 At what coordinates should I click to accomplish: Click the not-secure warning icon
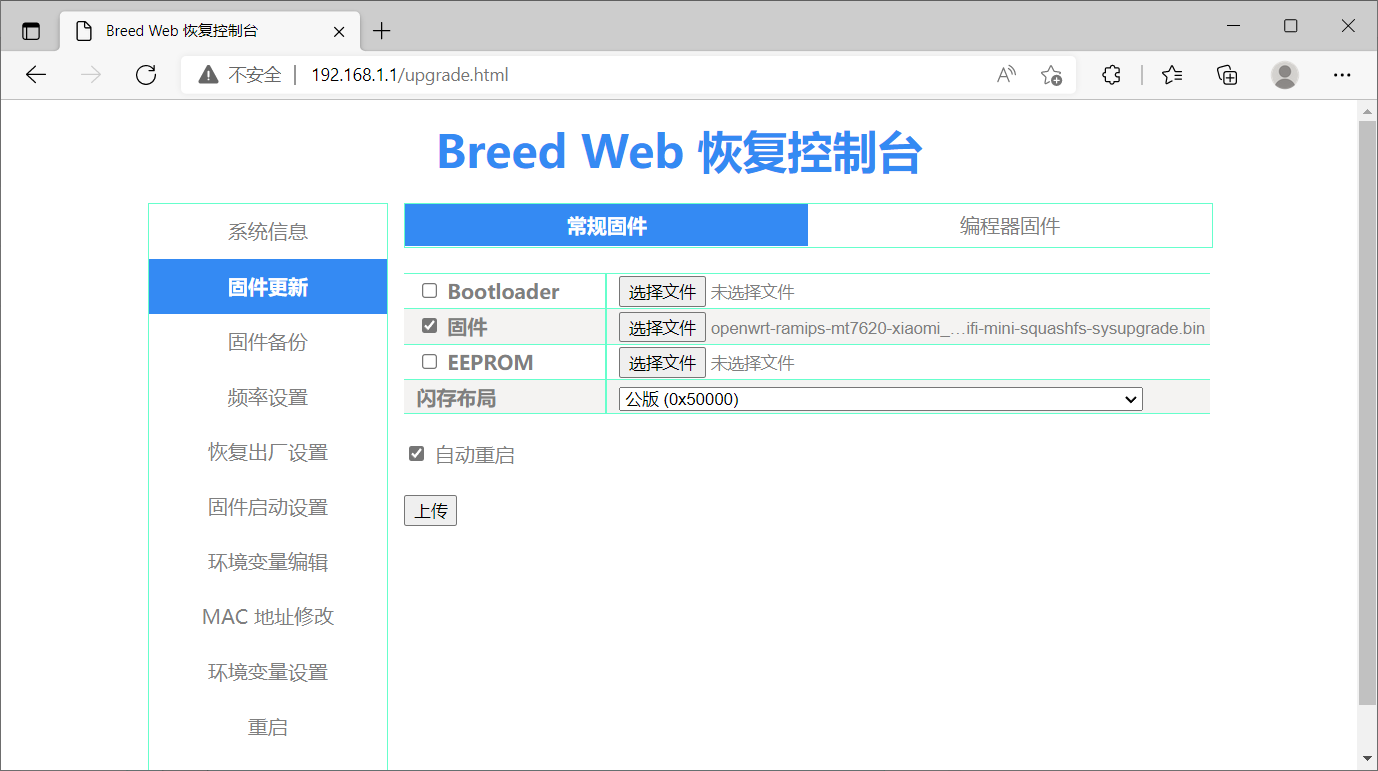pos(208,75)
